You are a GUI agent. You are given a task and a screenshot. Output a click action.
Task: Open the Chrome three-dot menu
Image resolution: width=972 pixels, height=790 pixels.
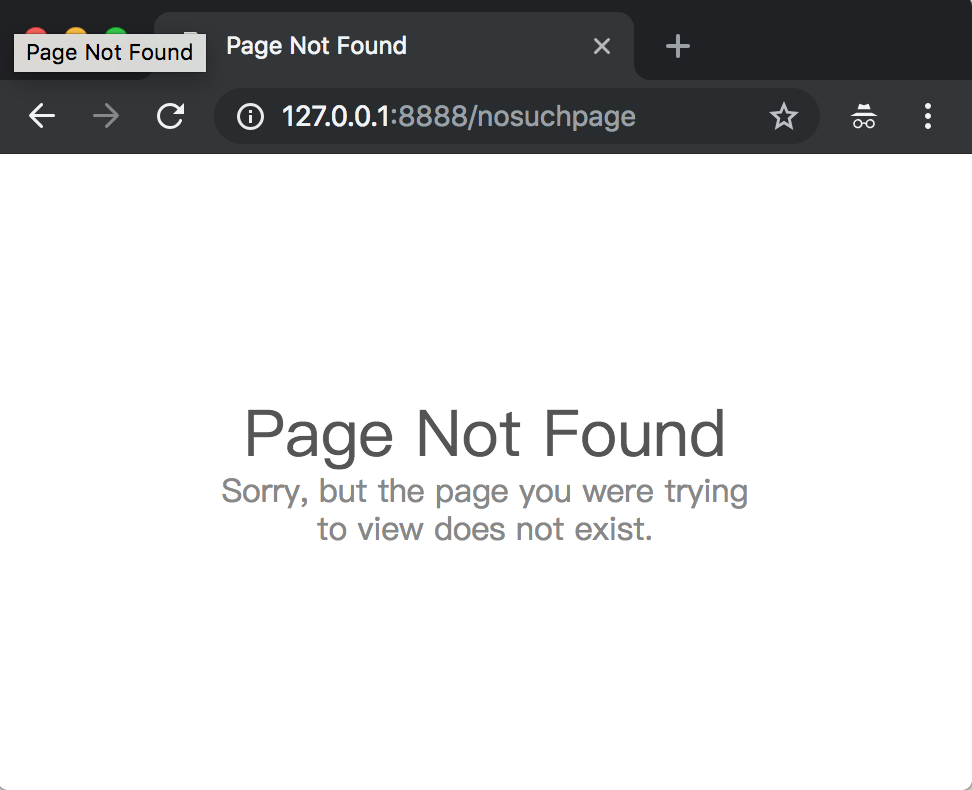(928, 117)
